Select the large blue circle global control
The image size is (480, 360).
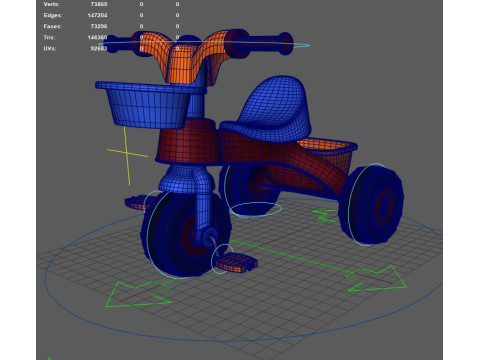point(243,270)
